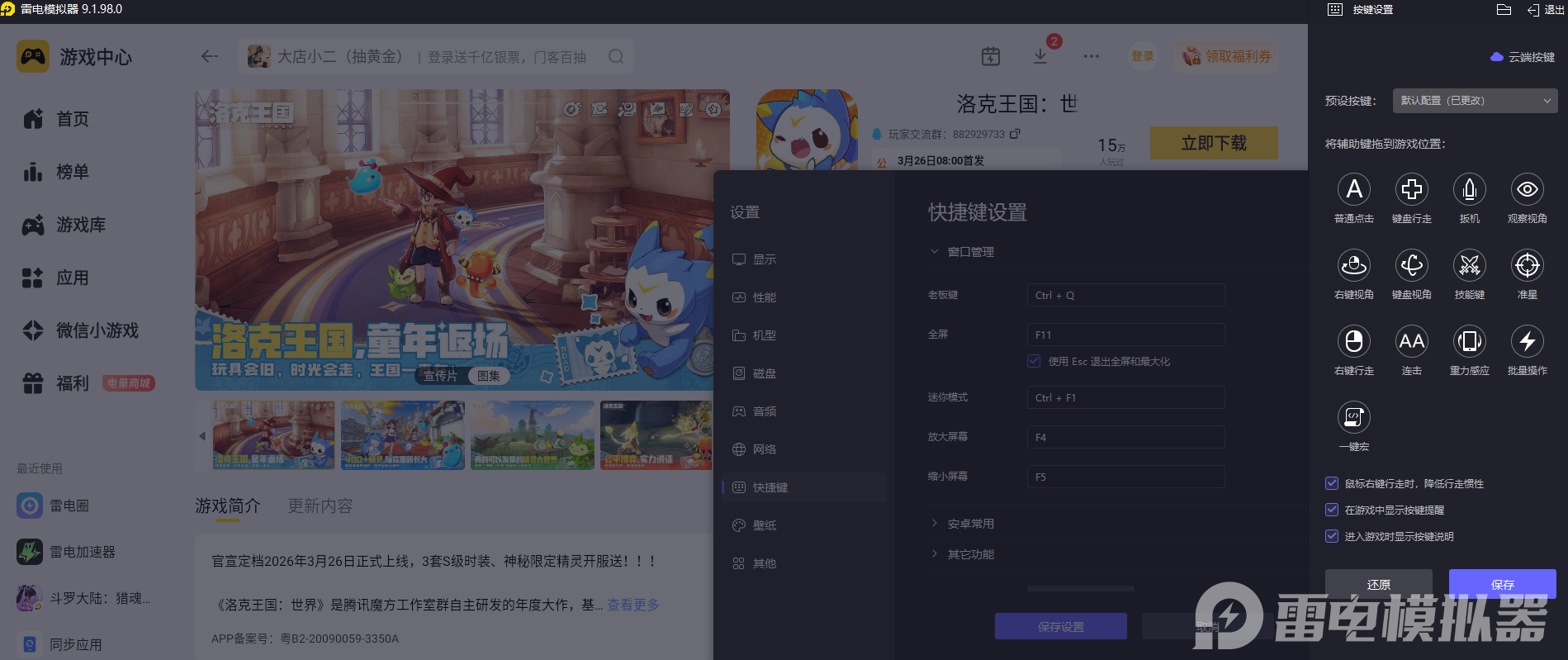Toggle 进入游戏时显示按键说明 checkbox
The image size is (1568, 660).
[1332, 536]
